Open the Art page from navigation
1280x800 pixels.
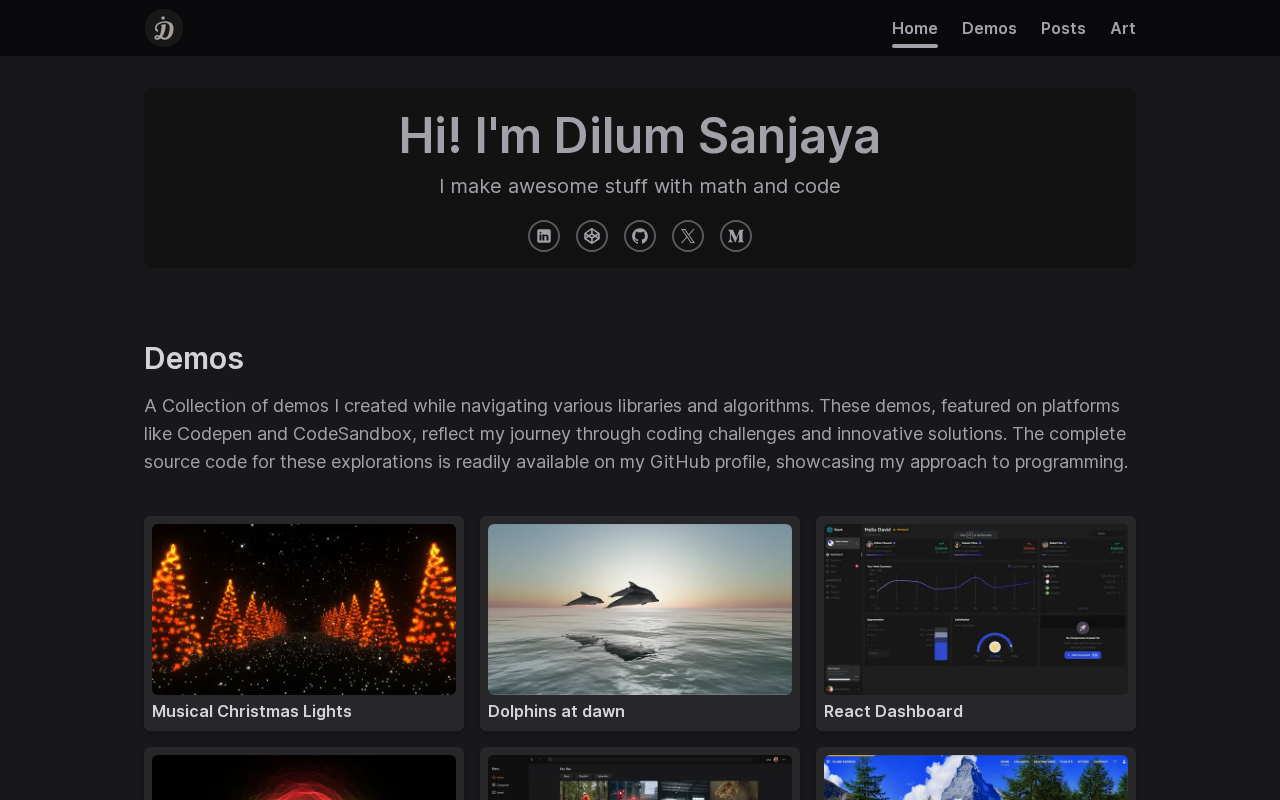coord(1122,28)
